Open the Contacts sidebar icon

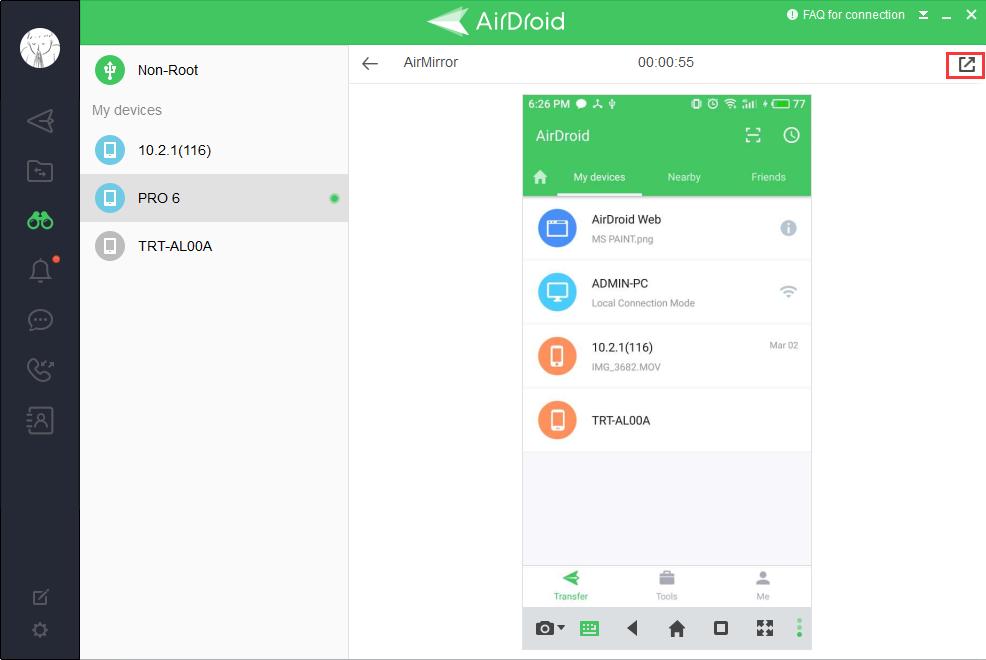pos(40,421)
